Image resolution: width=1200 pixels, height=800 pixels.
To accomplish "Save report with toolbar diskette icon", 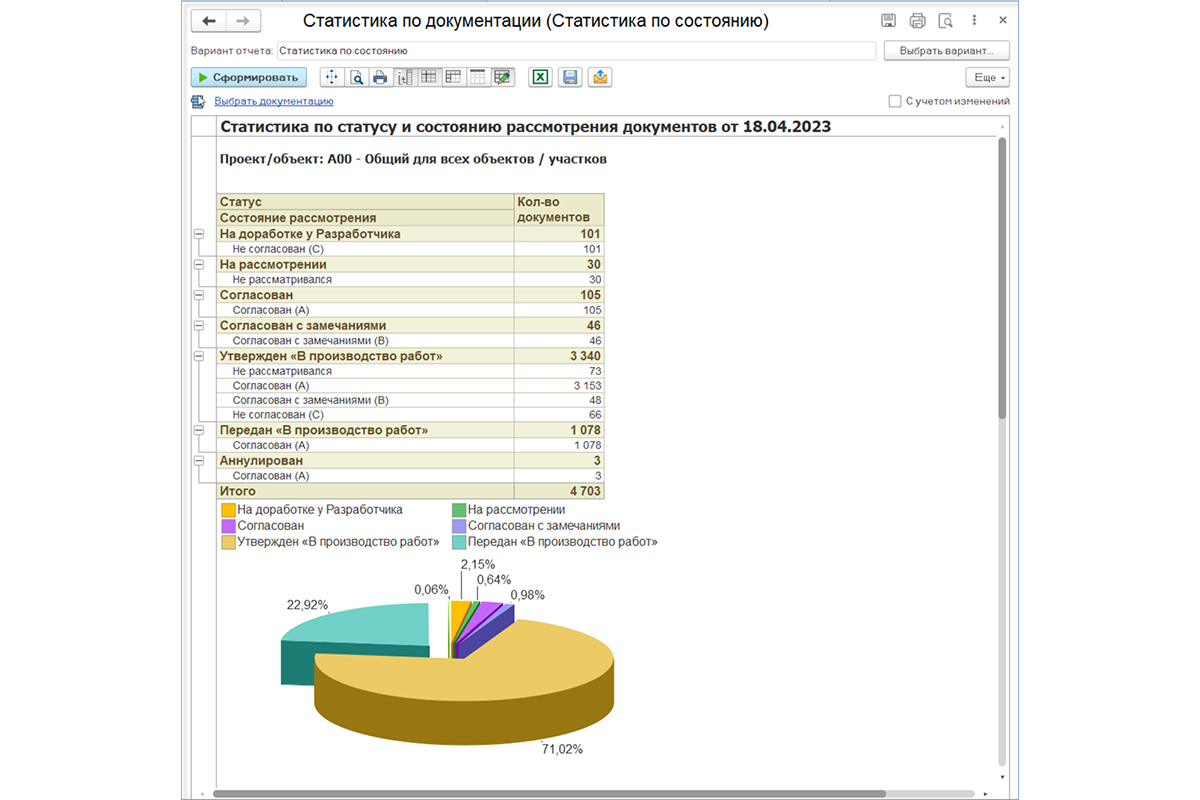I will pyautogui.click(x=570, y=77).
